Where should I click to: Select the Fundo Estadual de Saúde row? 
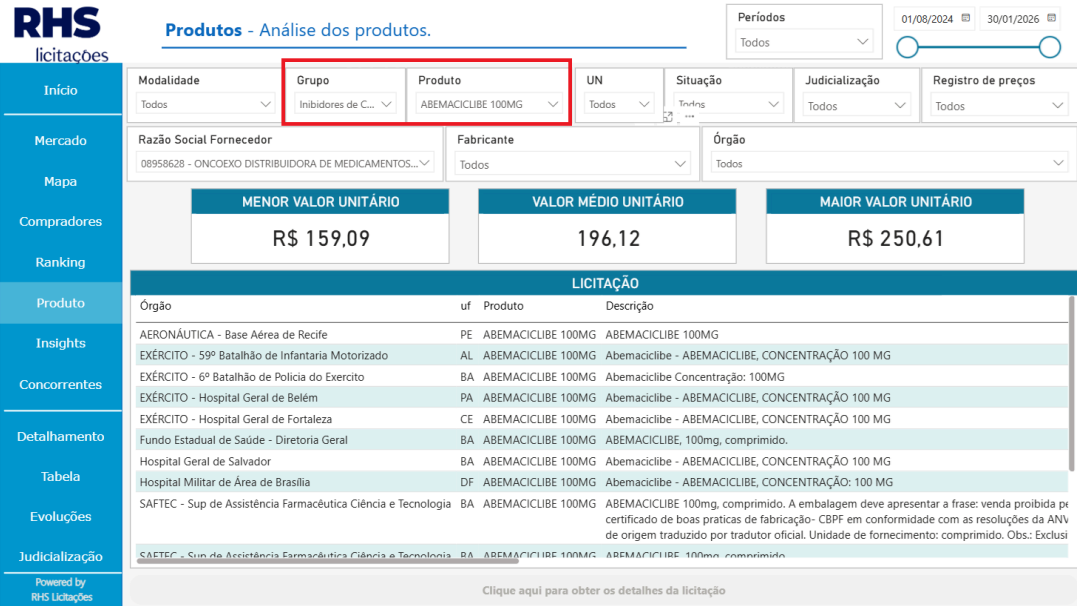(602, 440)
